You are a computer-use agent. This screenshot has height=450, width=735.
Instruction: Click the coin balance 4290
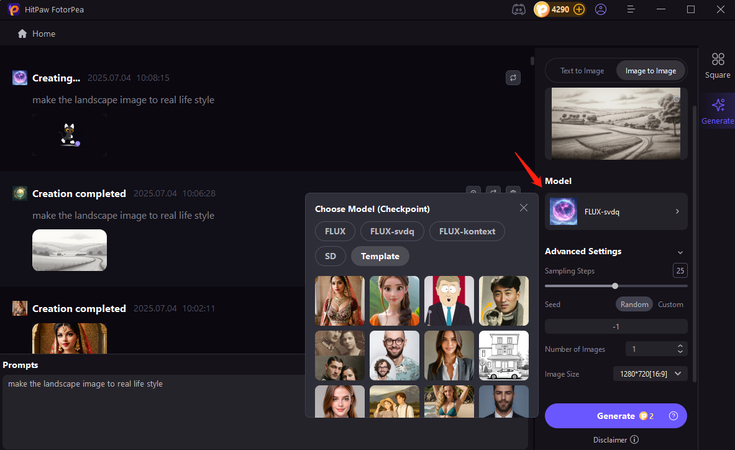click(x=560, y=9)
